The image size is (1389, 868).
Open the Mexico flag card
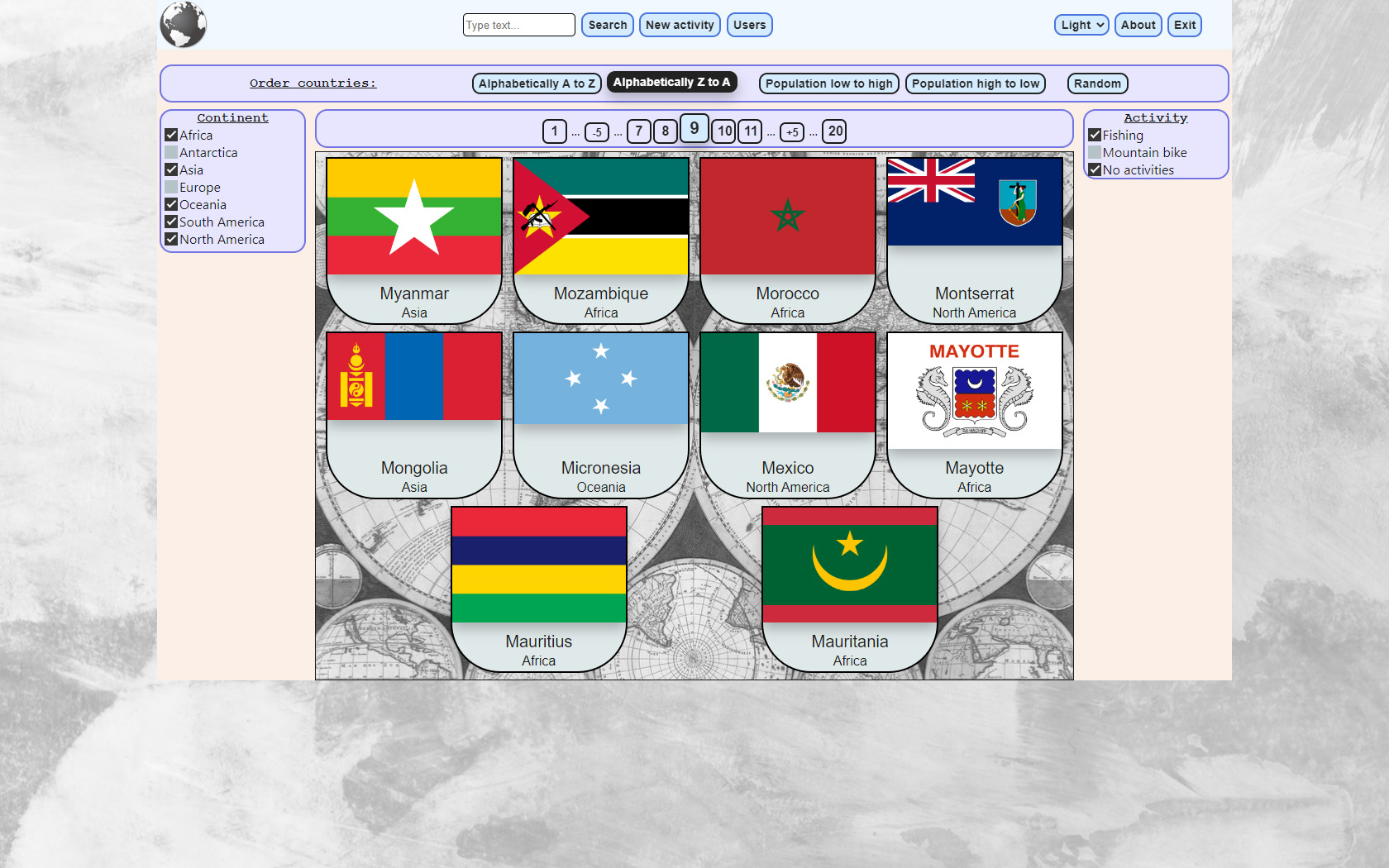pyautogui.click(x=788, y=383)
